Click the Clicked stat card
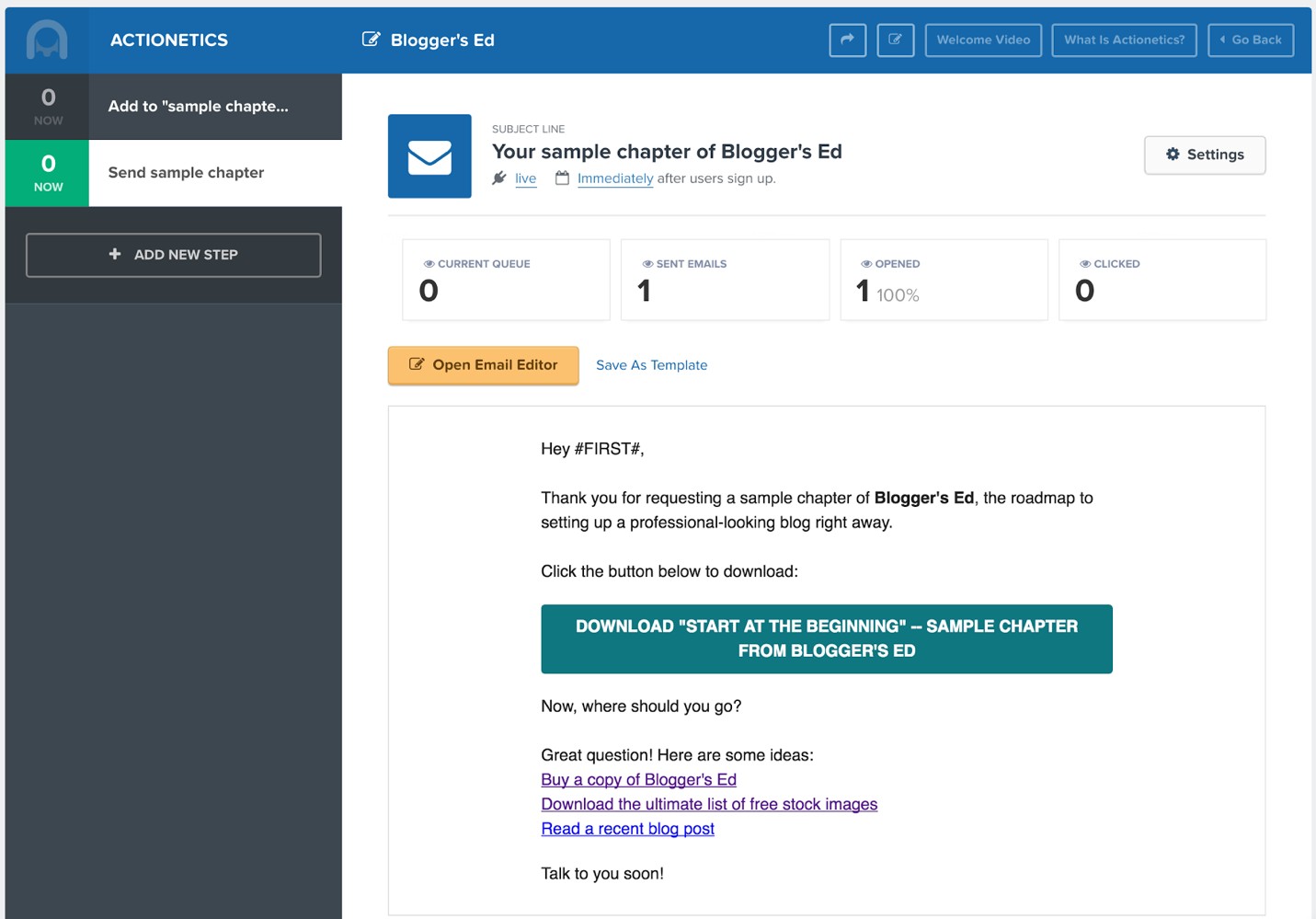Image resolution: width=1316 pixels, height=919 pixels. [1162, 280]
